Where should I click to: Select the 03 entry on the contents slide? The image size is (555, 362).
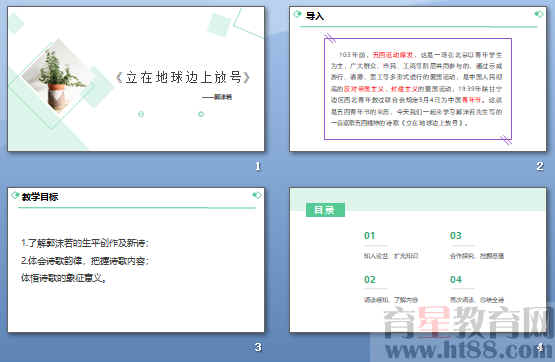(x=476, y=245)
